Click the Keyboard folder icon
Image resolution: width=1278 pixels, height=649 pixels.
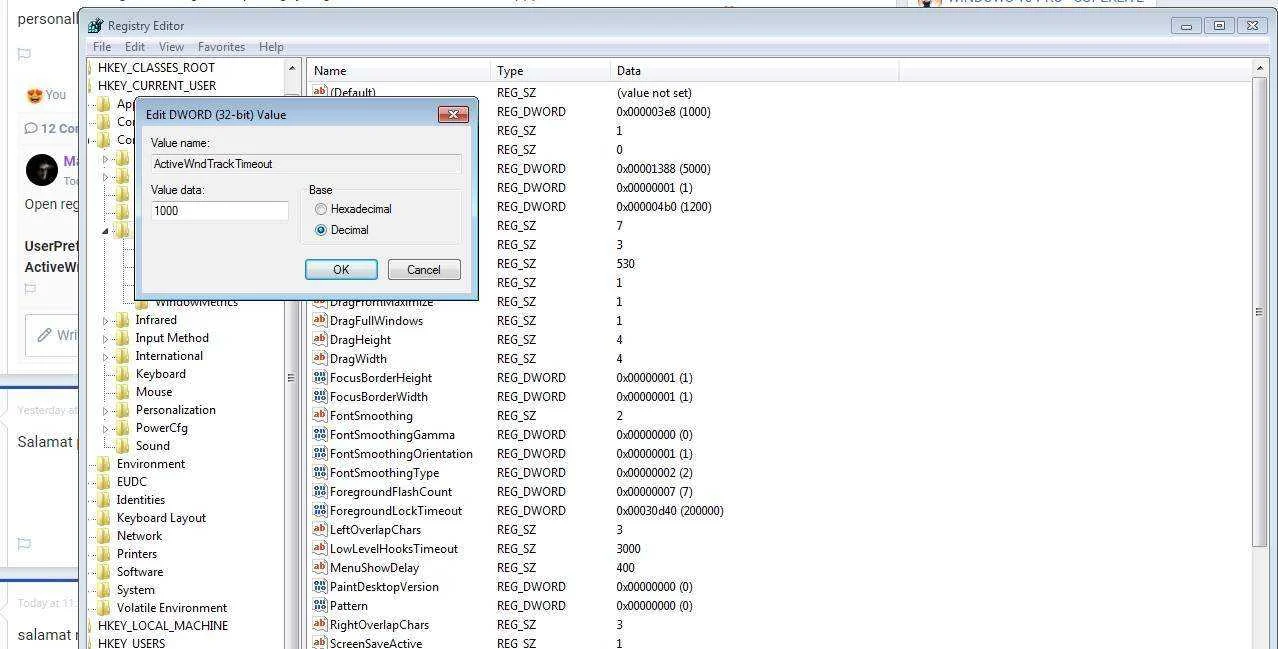pyautogui.click(x=122, y=374)
